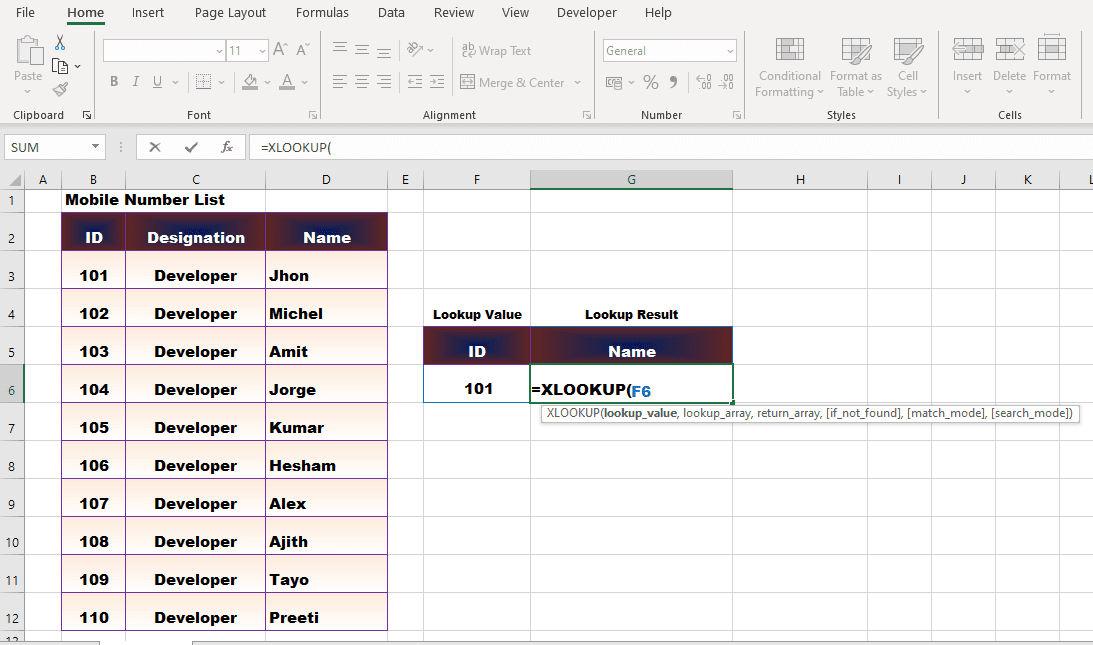Screen dimensions: 1093x645
Task: Increase font size with larger A
Action: (280, 50)
